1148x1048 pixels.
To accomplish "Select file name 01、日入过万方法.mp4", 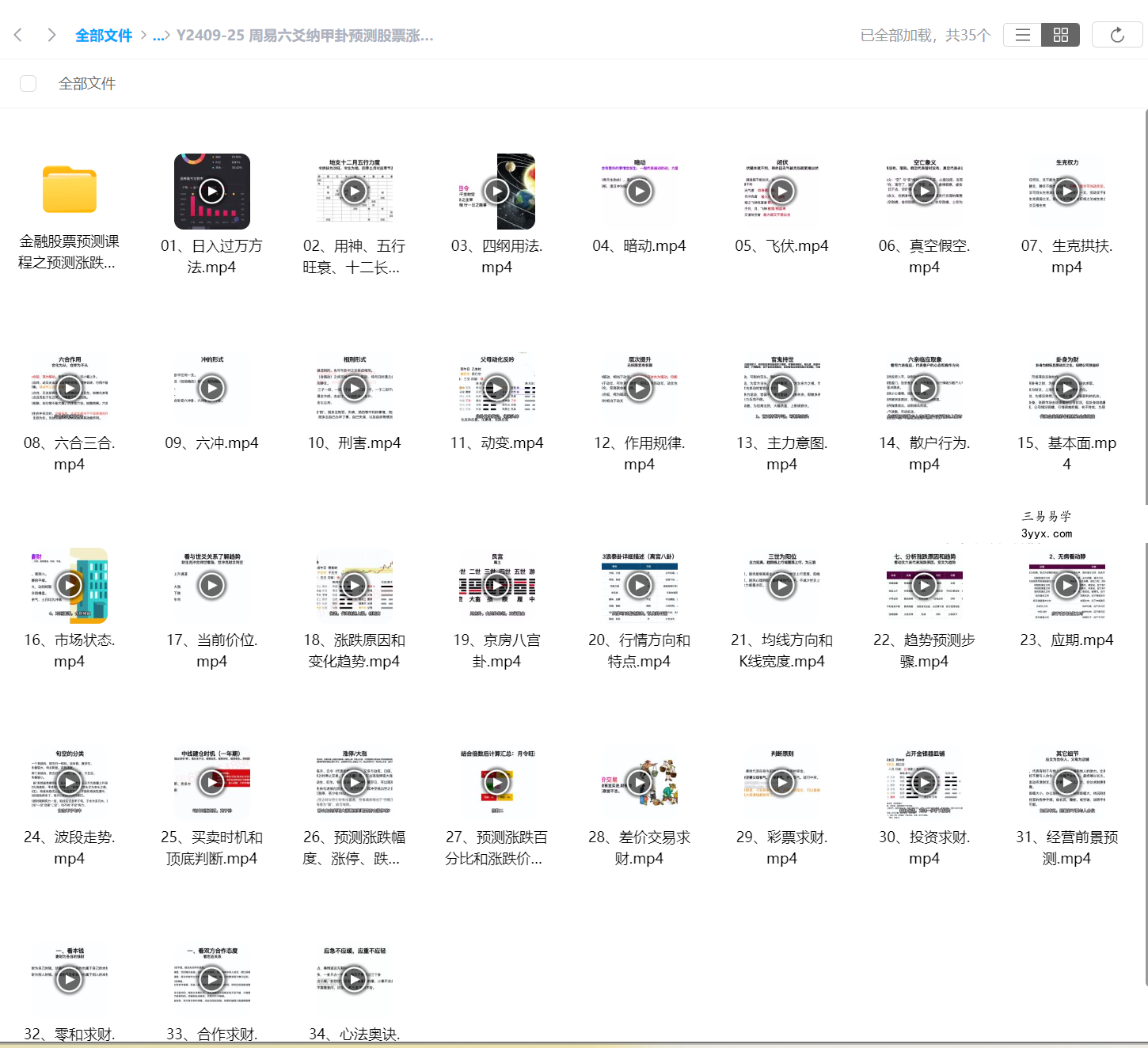I will (x=211, y=256).
